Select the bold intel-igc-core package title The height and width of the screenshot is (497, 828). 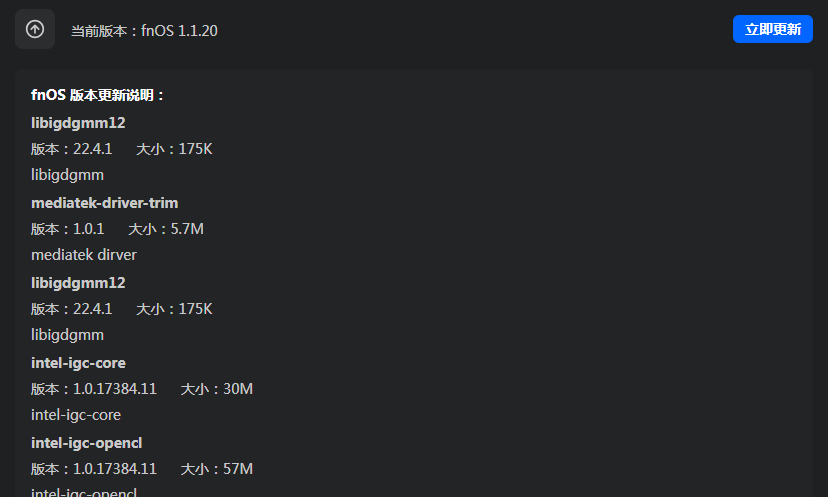[x=78, y=363]
